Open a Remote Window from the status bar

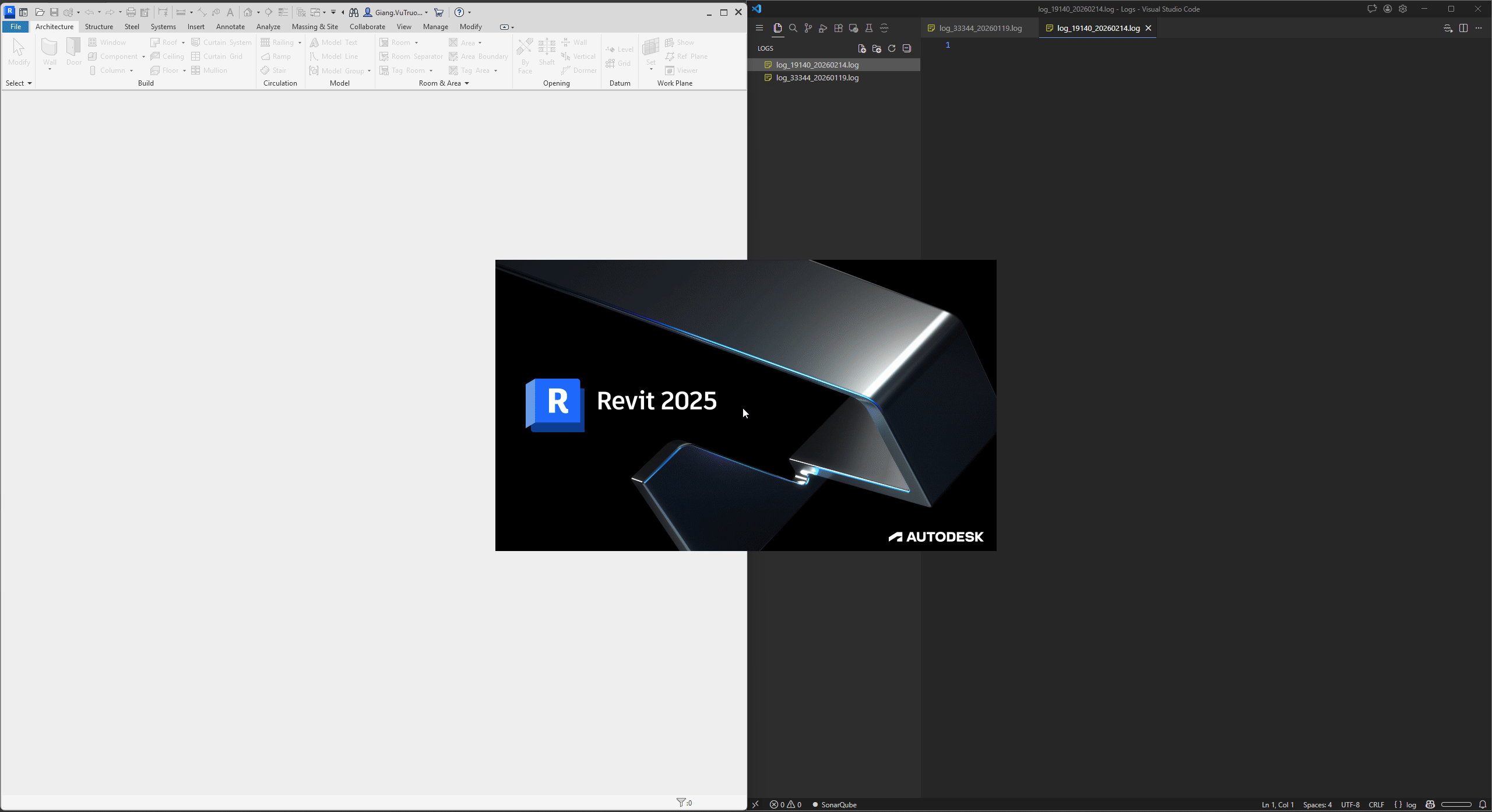click(x=756, y=804)
